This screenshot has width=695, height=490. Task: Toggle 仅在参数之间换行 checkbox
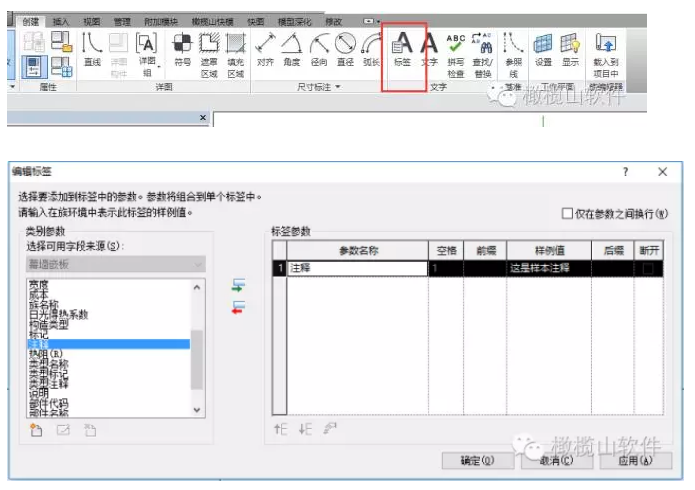point(567,214)
